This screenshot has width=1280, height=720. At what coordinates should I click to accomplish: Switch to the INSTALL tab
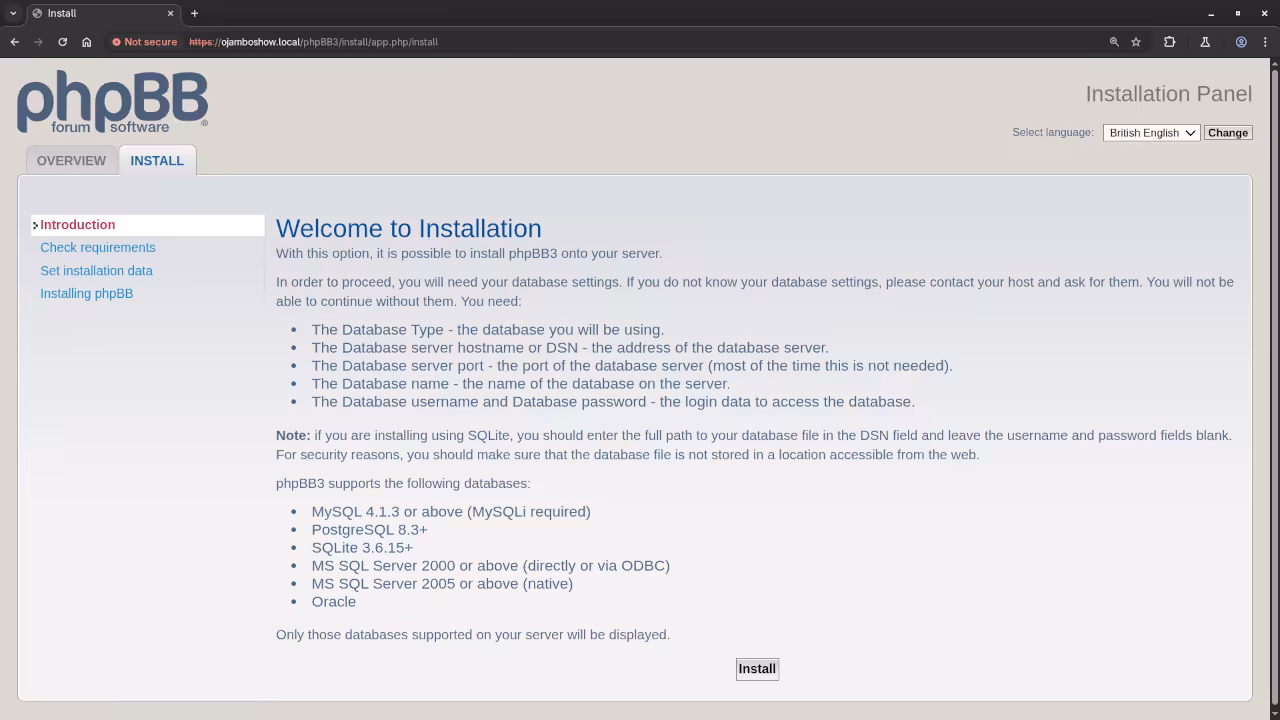click(157, 160)
